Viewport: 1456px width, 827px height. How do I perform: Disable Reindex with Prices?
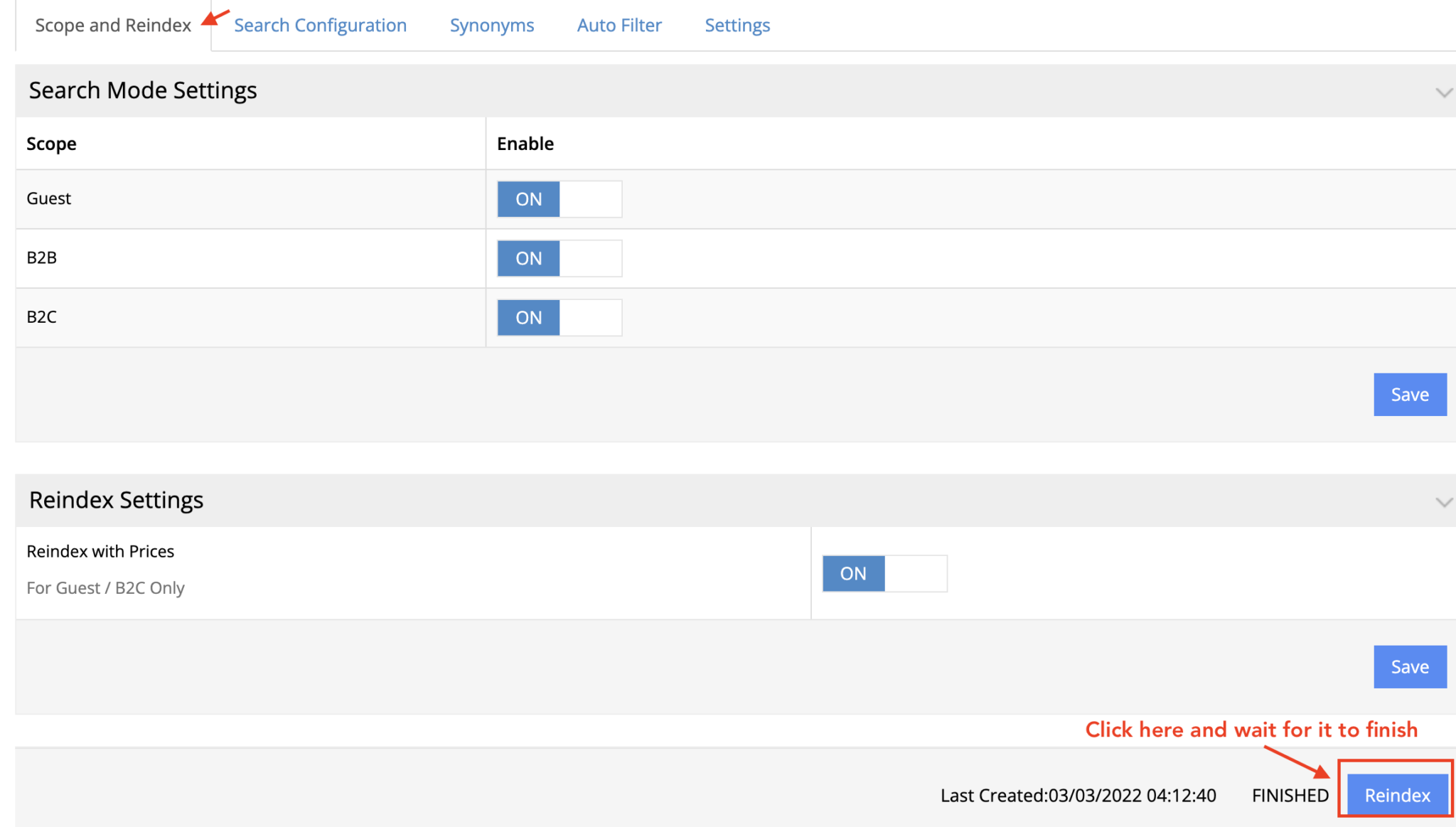click(x=884, y=573)
